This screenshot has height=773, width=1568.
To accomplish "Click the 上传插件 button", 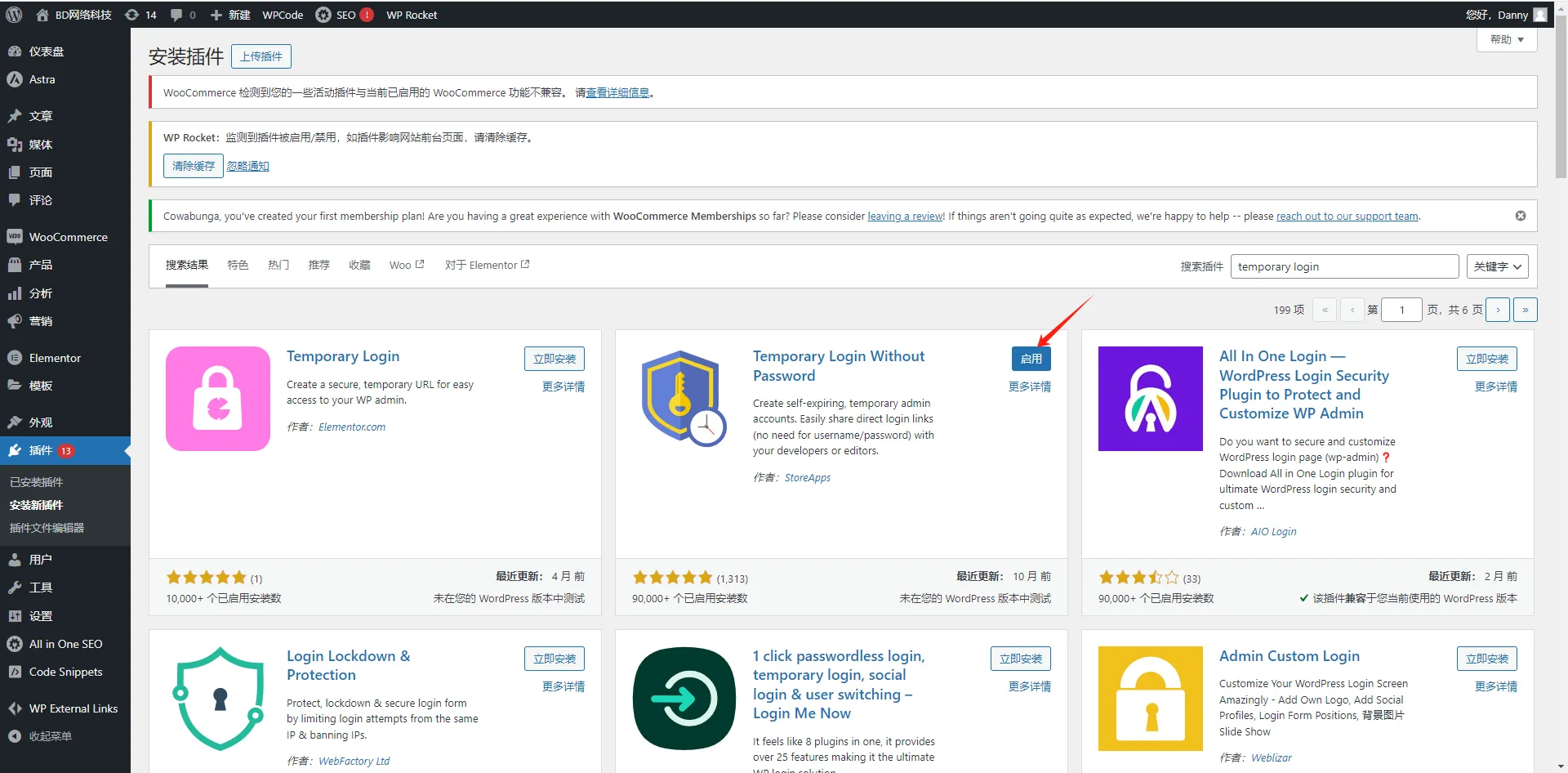I will click(261, 56).
